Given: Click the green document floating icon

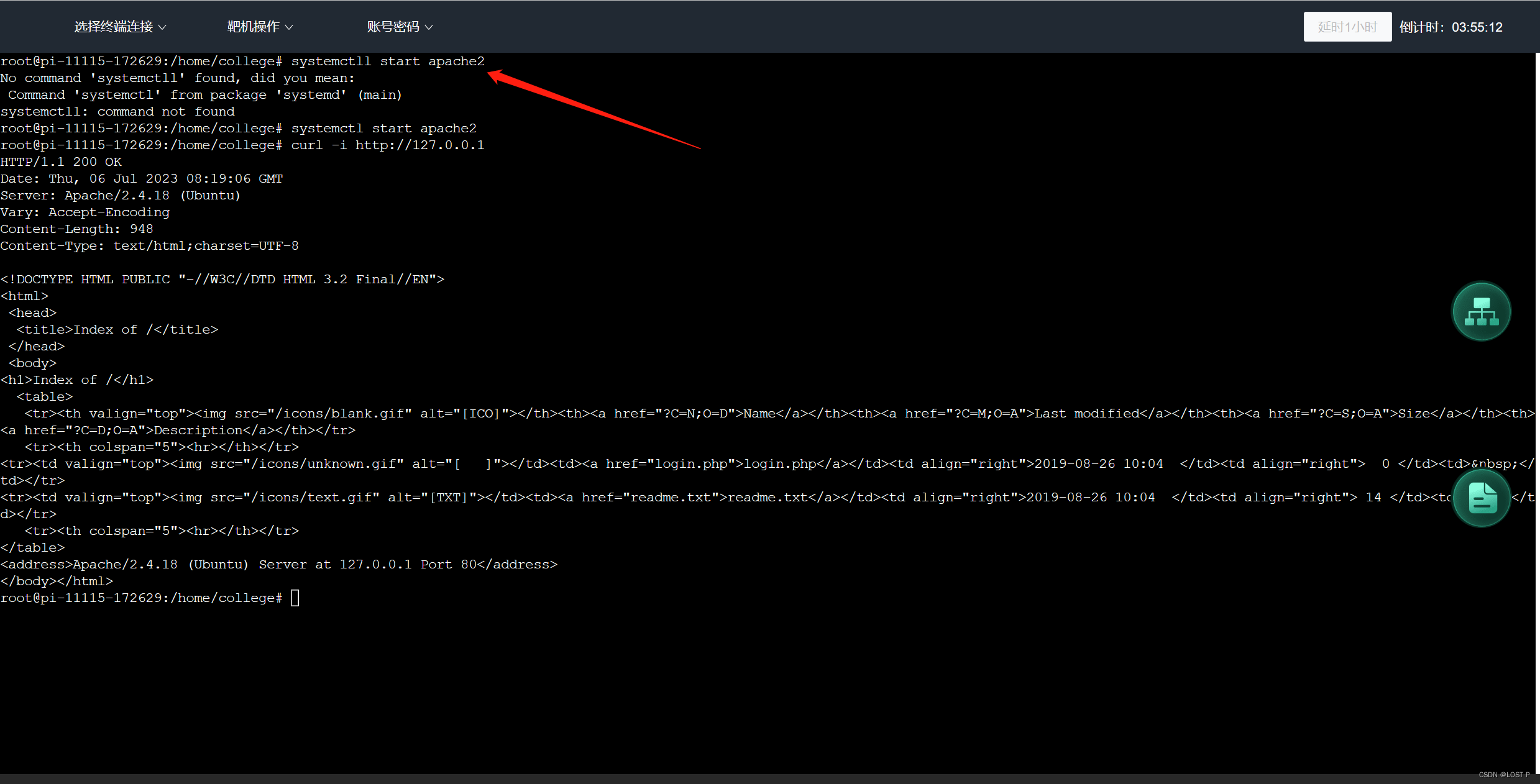Looking at the screenshot, I should (x=1481, y=498).
